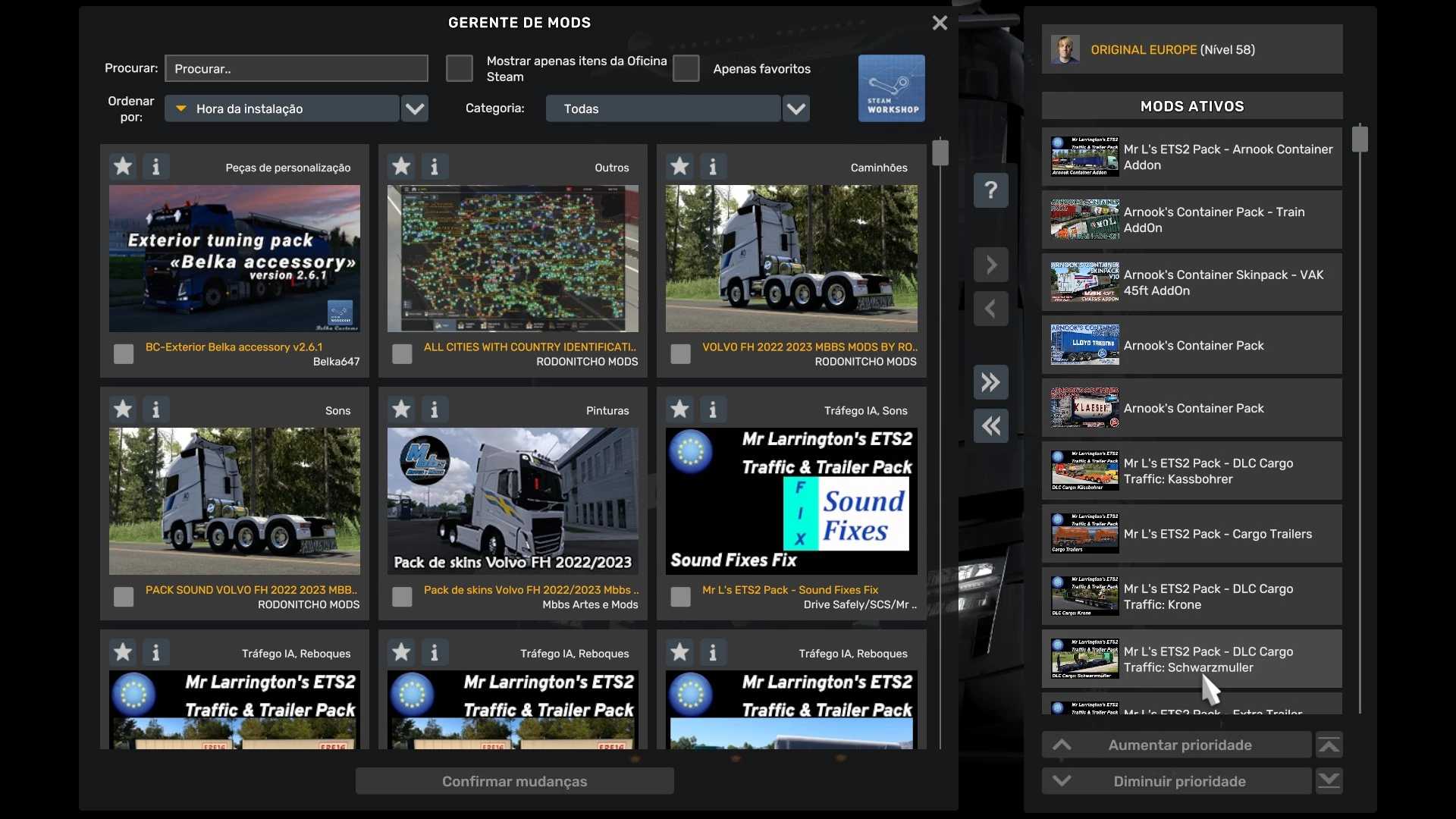Open the Categoria 'Todas' dropdown
This screenshot has height=819, width=1456.
[795, 108]
